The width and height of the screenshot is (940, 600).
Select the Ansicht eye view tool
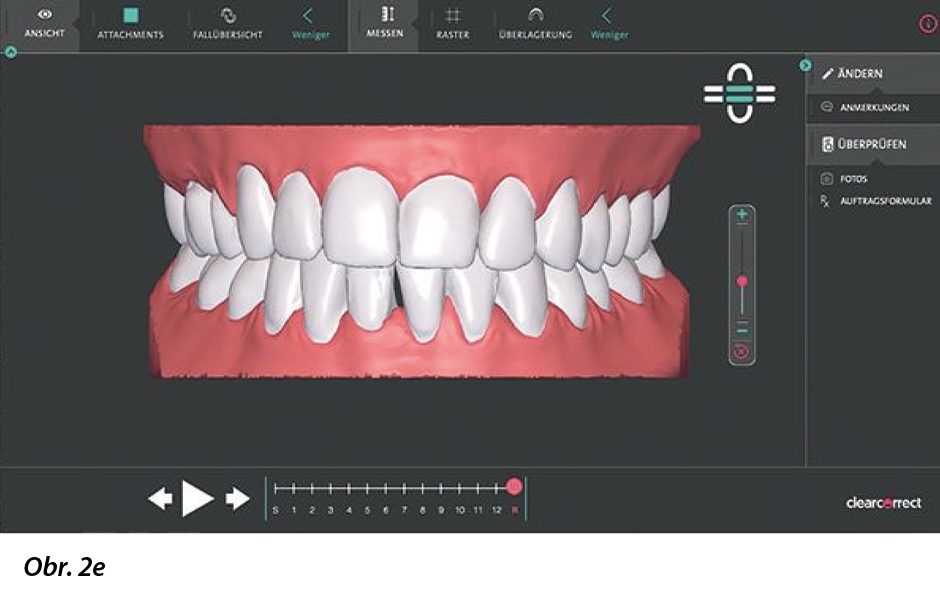click(x=43, y=23)
